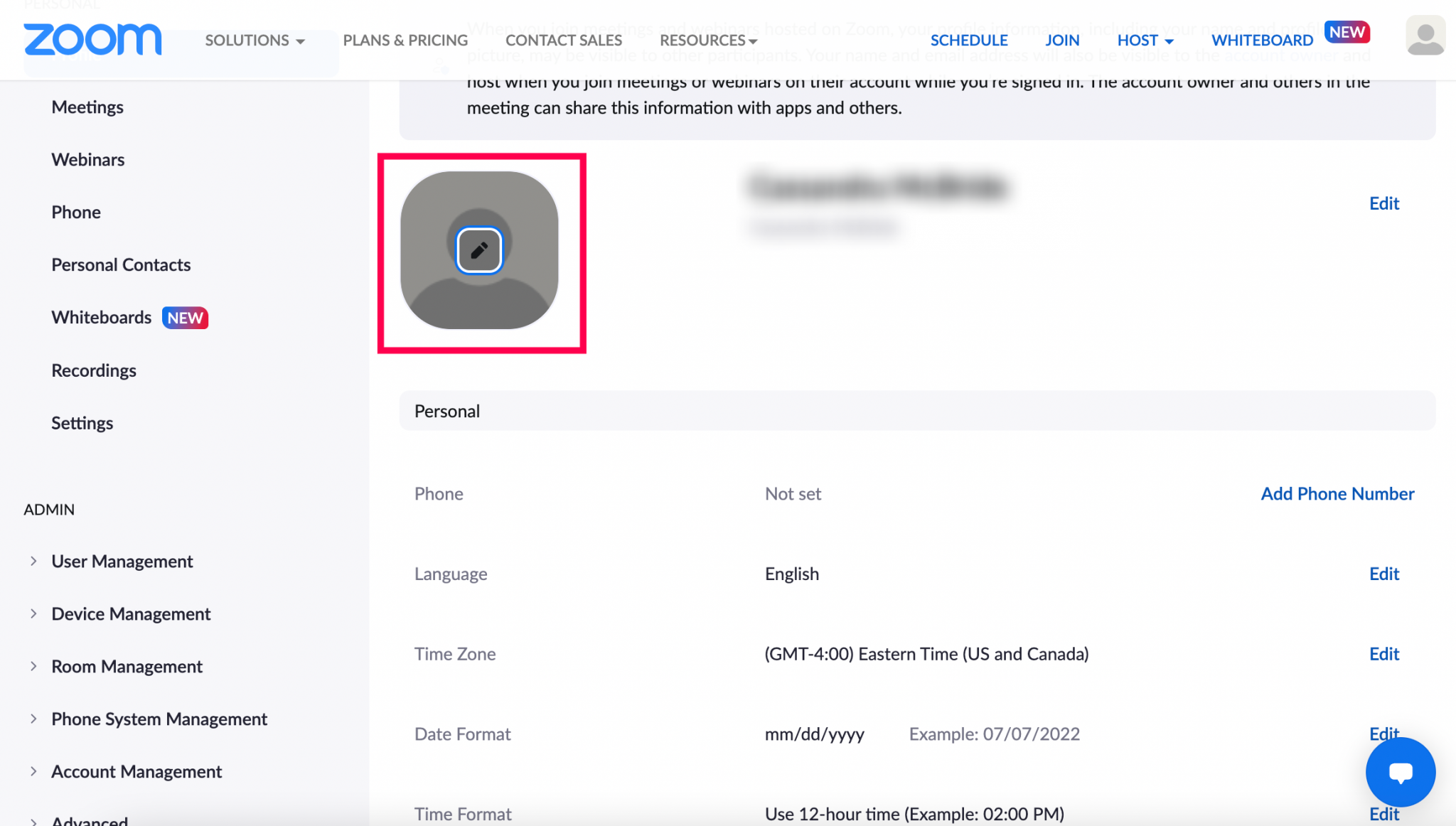The image size is (1456, 826).
Task: Expand the Account Management section
Action: coord(136,771)
